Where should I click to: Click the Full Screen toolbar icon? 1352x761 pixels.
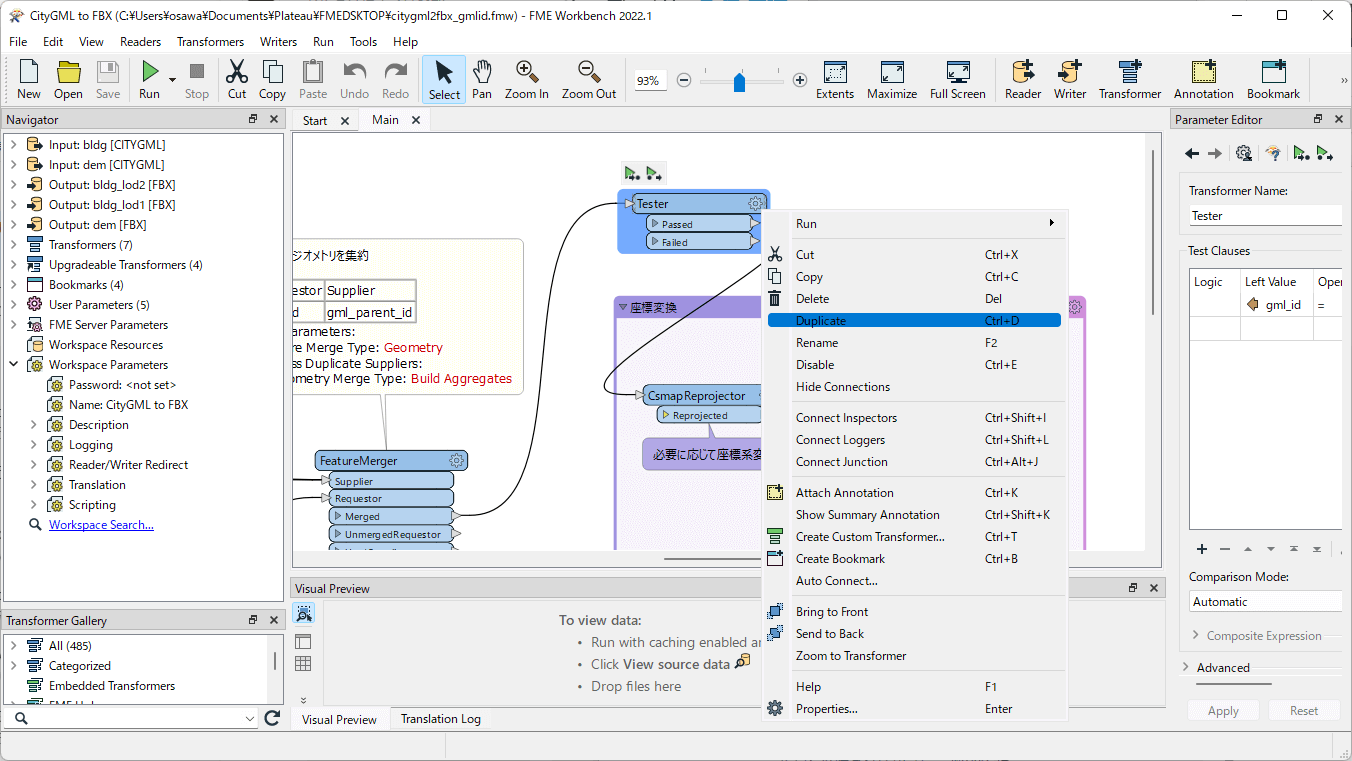click(958, 72)
